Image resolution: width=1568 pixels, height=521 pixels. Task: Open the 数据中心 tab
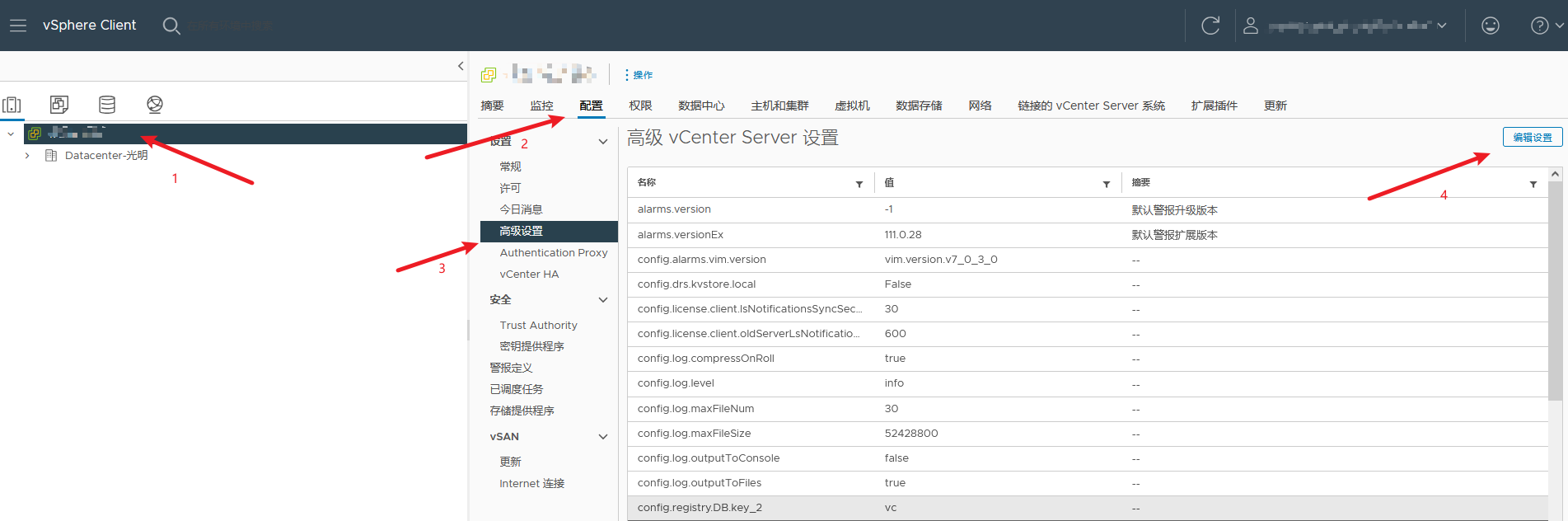point(701,106)
